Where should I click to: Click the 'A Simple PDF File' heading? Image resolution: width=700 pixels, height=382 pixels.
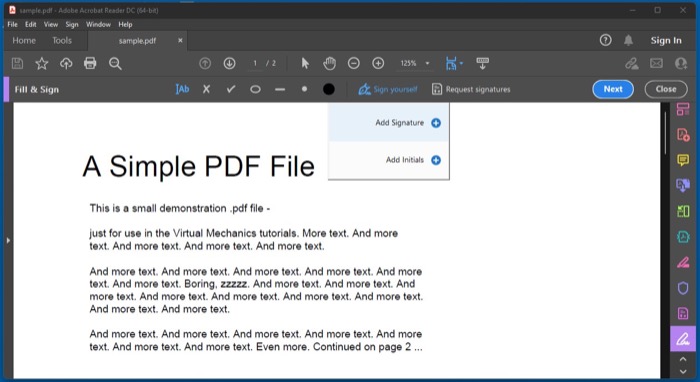tap(199, 166)
